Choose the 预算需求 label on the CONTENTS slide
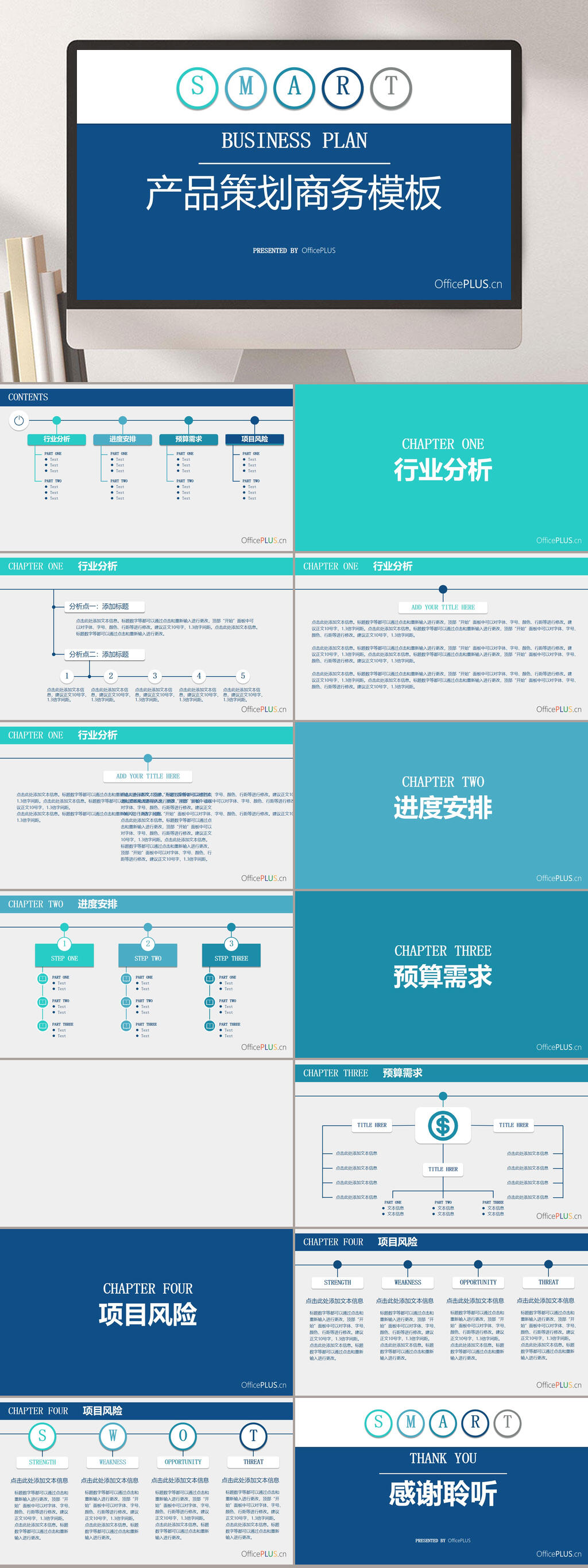The width and height of the screenshot is (588, 1568). click(188, 439)
